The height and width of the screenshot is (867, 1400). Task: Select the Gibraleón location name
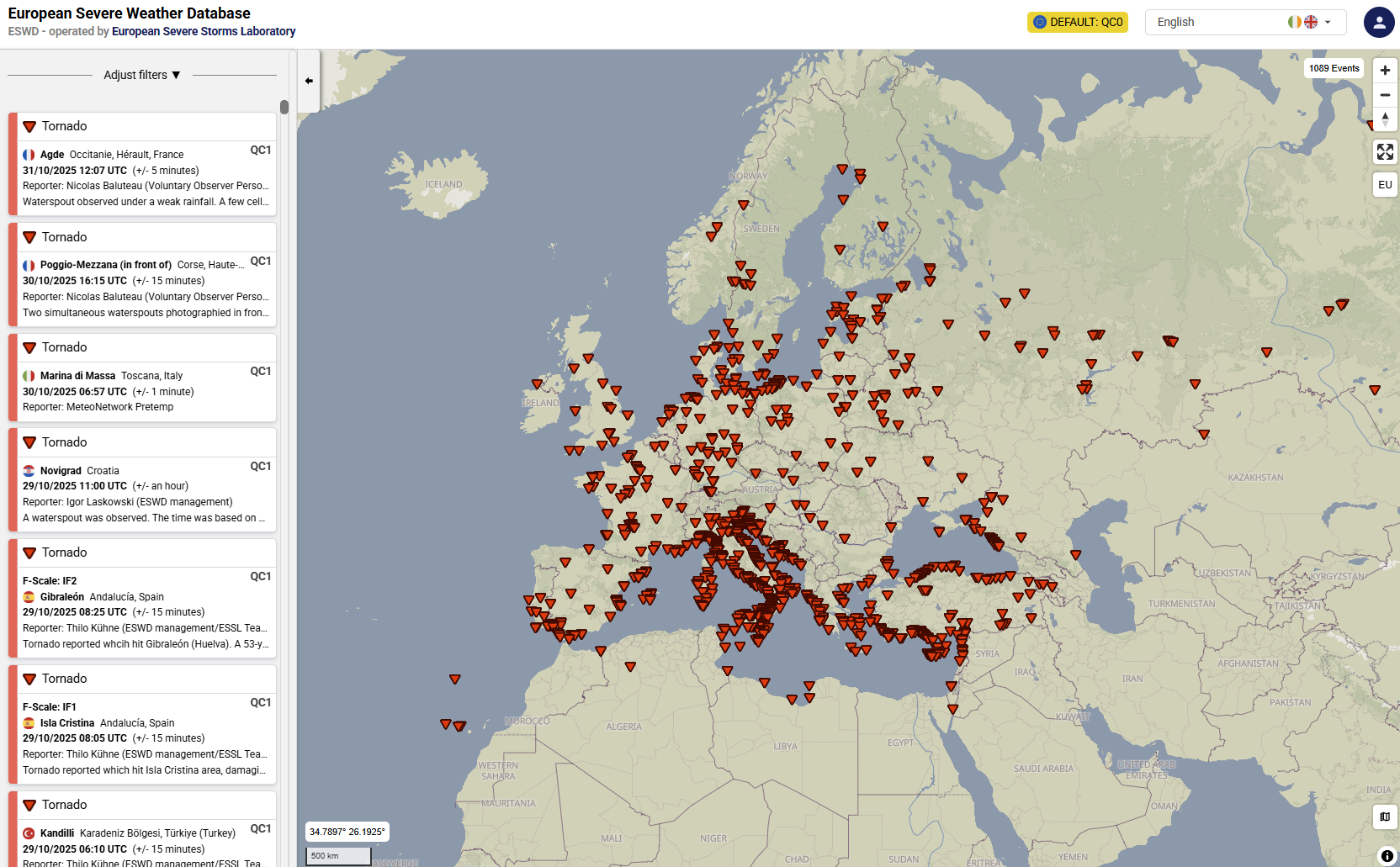[62, 597]
